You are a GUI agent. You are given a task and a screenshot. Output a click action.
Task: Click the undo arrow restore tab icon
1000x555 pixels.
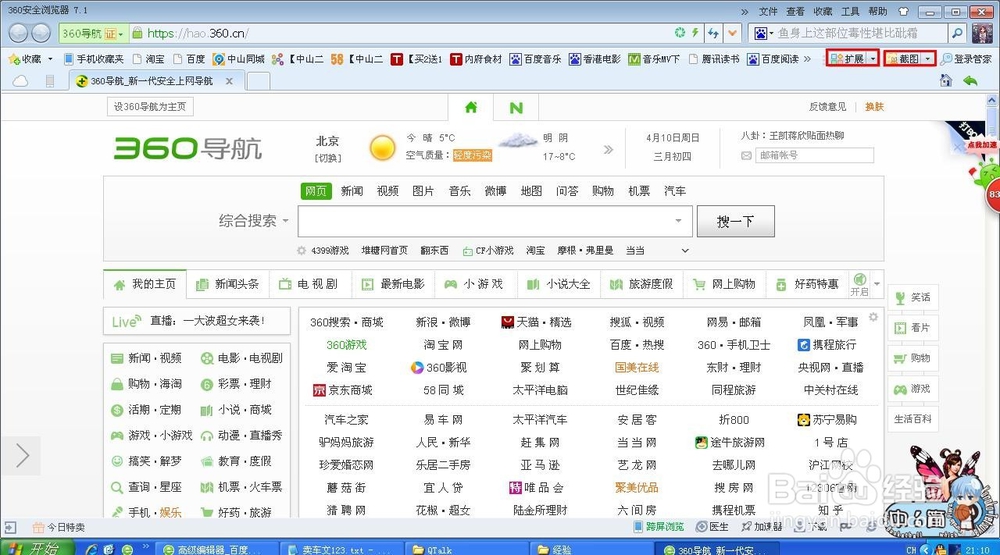coord(970,81)
